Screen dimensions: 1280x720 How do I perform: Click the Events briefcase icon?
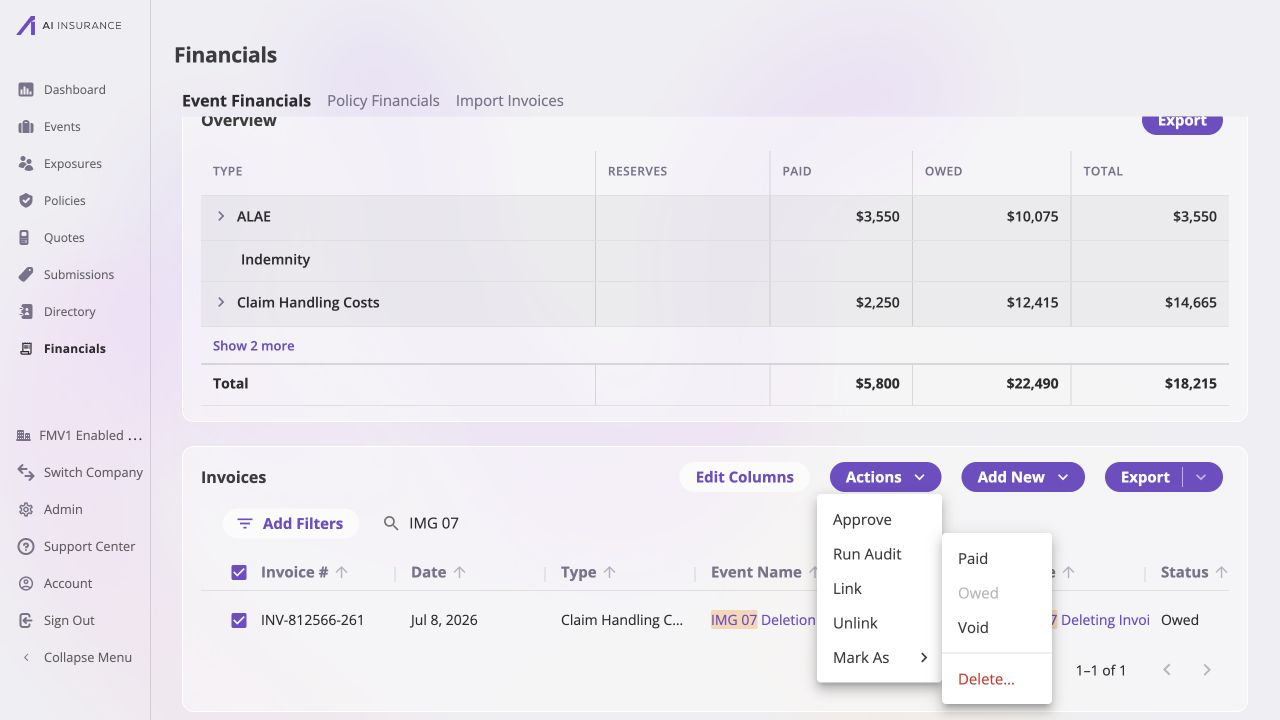[x=26, y=127]
